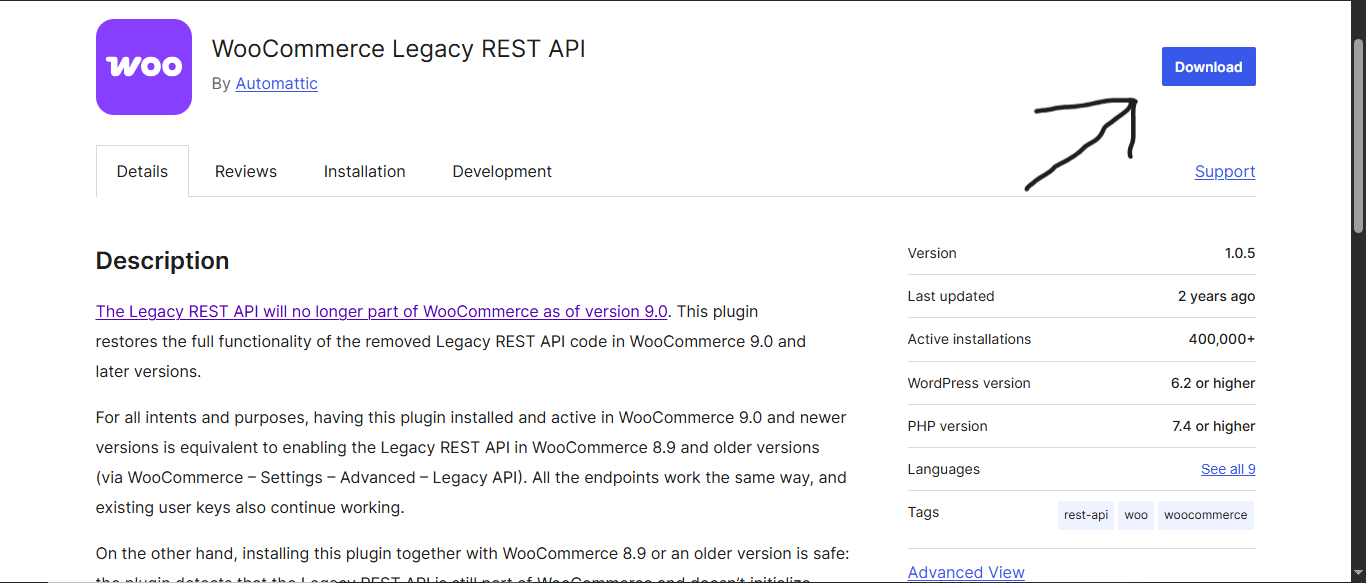This screenshot has width=1366, height=583.
Task: Click the version value 1.0.5
Action: tap(1240, 253)
